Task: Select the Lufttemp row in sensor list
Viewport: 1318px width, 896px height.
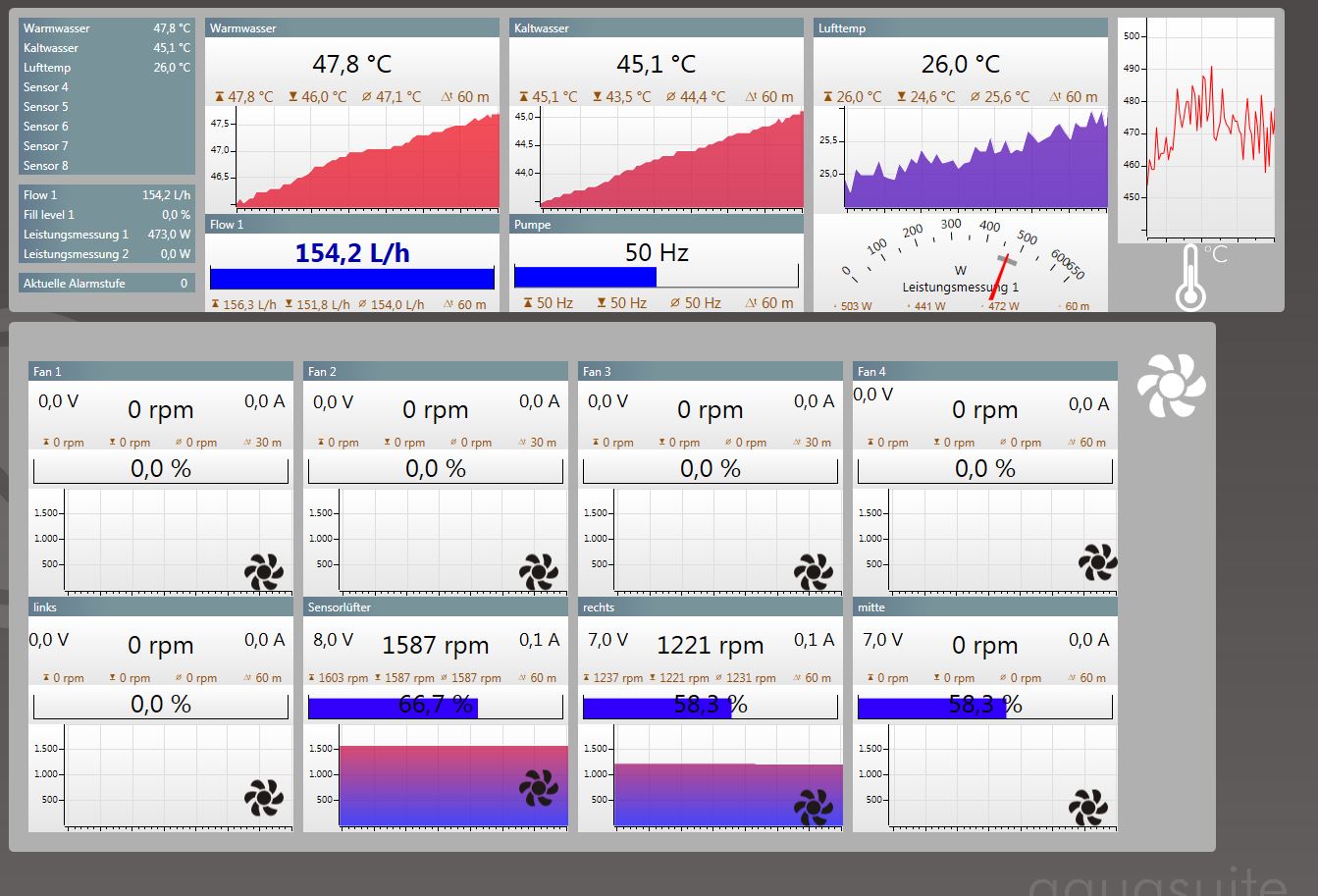Action: 107,68
